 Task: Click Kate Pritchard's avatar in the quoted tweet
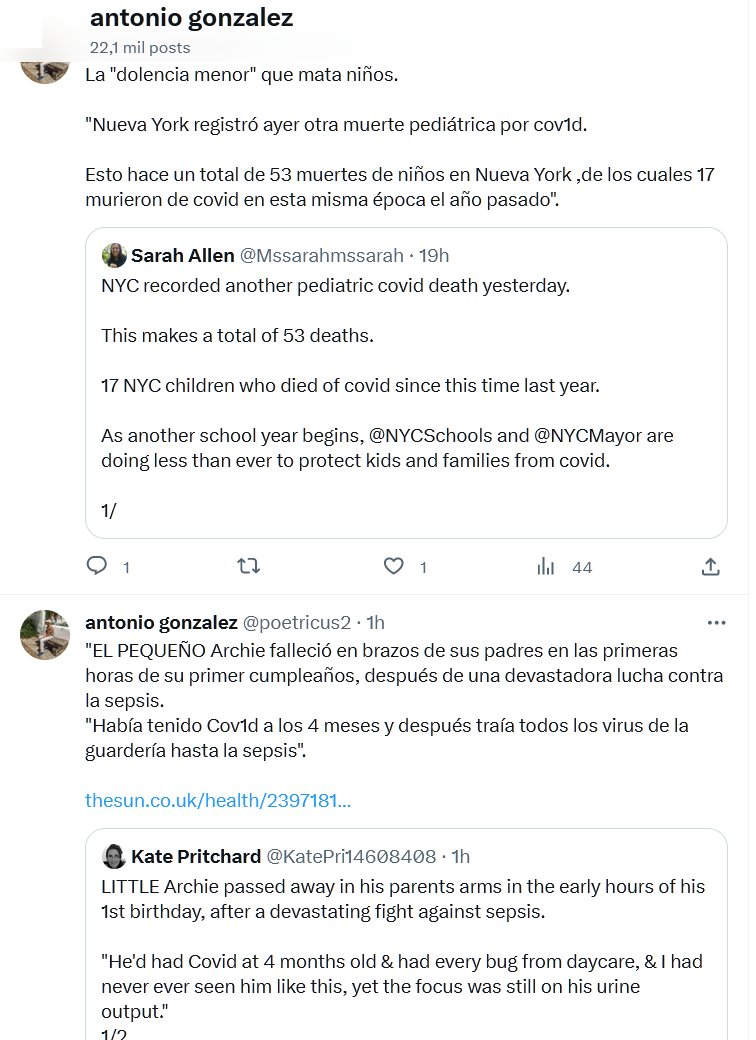[114, 856]
